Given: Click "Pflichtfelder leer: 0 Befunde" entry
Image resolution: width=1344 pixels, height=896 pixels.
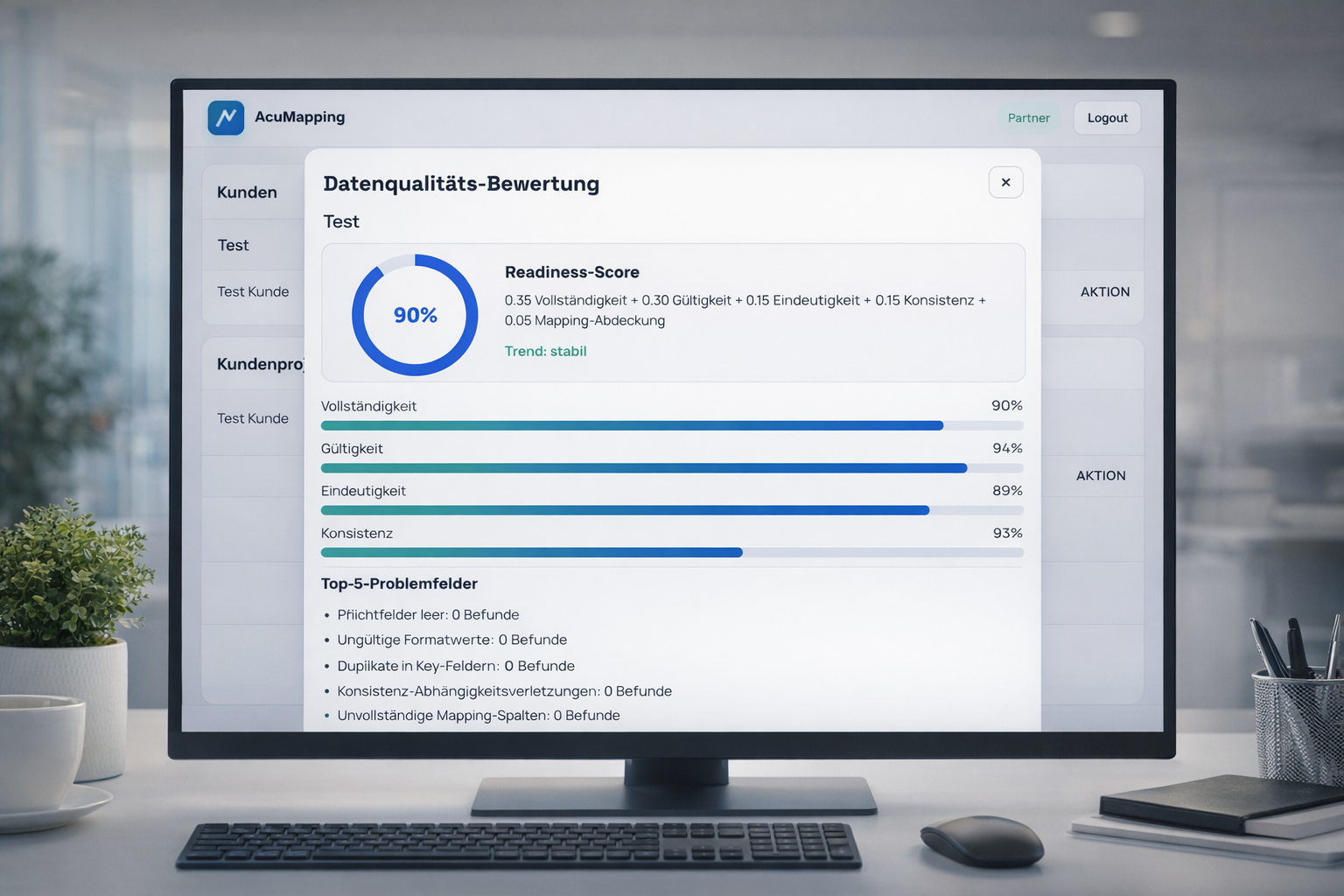Looking at the screenshot, I should [428, 614].
